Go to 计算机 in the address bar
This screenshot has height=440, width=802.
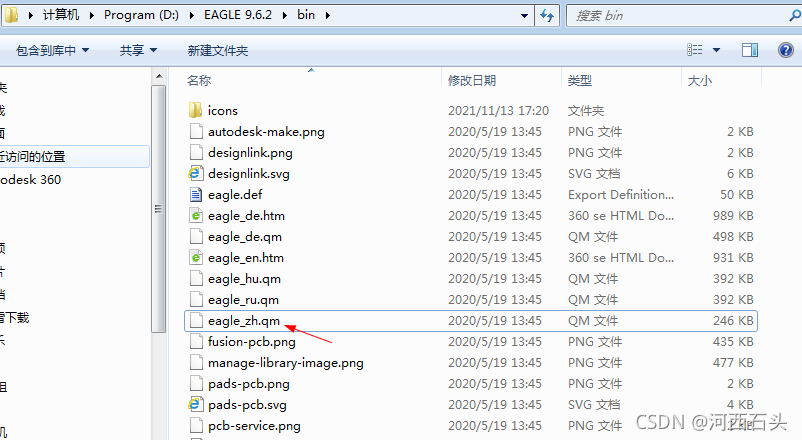pos(61,15)
